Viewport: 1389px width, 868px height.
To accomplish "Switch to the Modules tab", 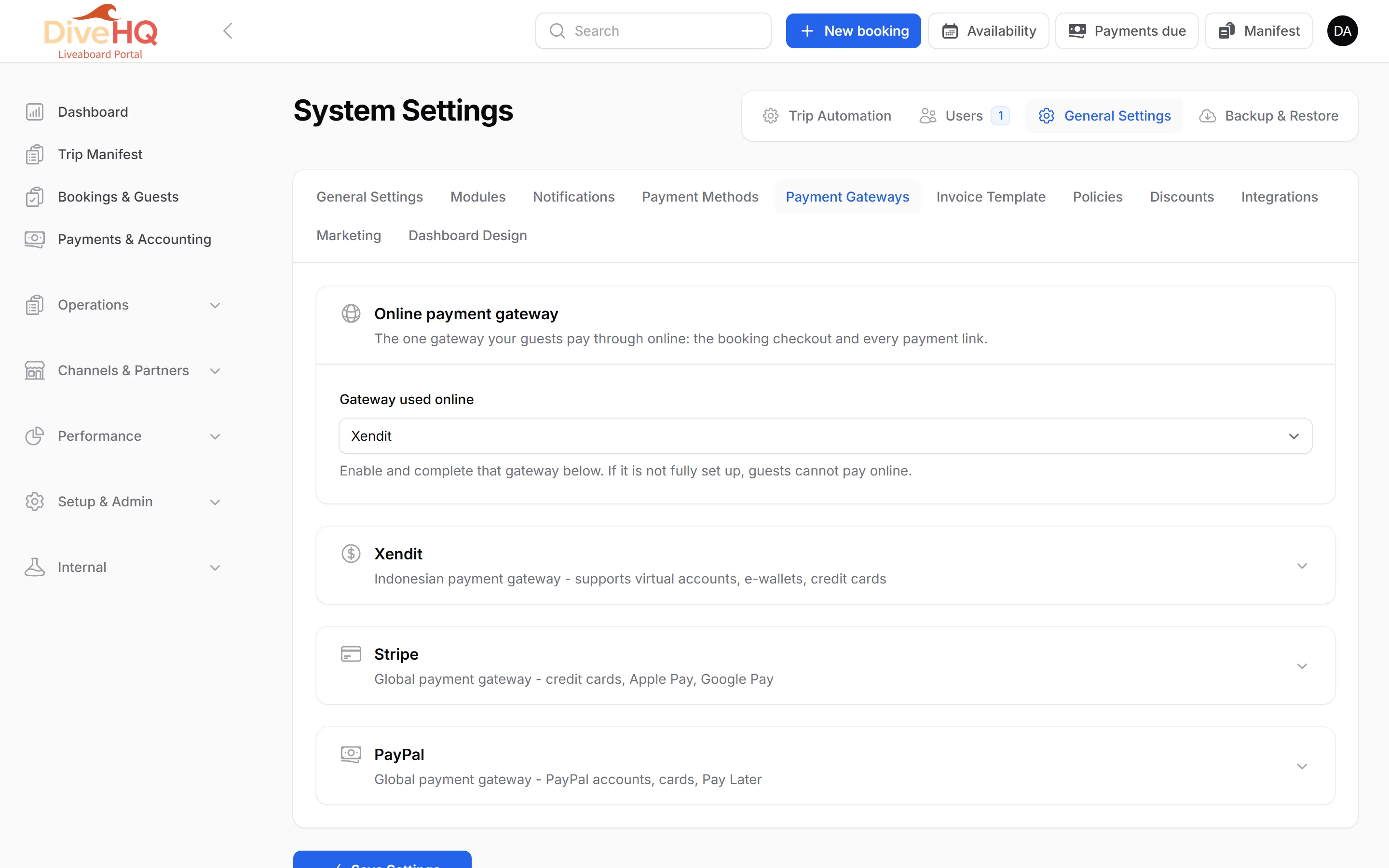I will (477, 197).
